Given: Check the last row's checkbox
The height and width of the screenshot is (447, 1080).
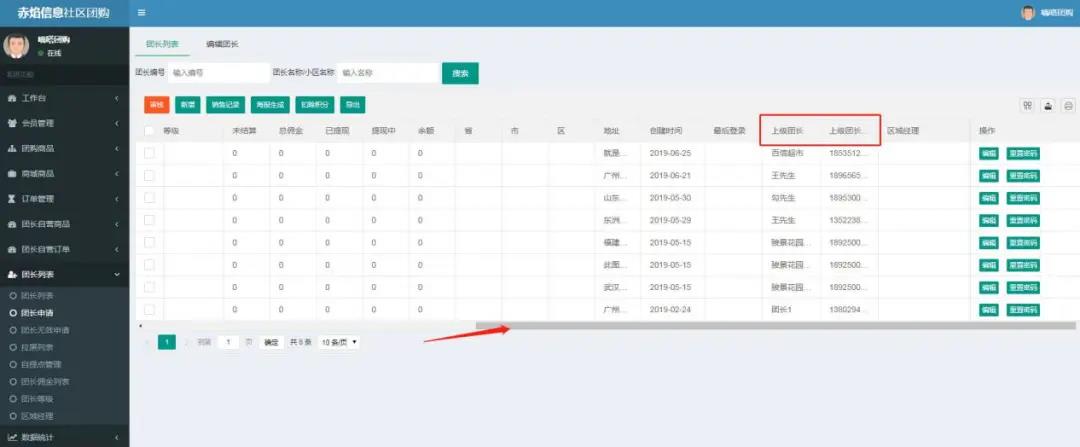Looking at the screenshot, I should 149,309.
